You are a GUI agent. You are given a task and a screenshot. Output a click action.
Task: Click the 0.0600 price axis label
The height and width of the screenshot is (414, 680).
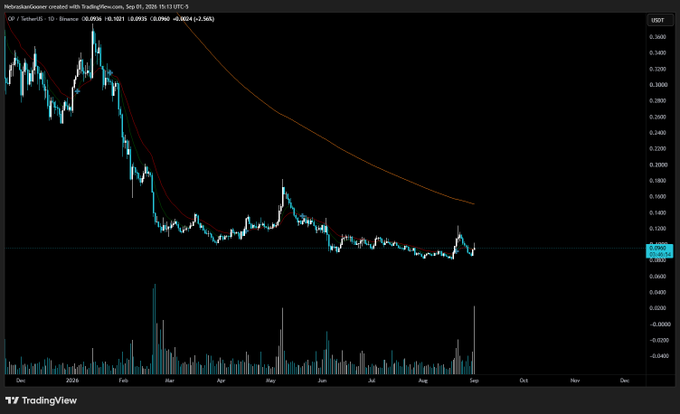click(657, 276)
